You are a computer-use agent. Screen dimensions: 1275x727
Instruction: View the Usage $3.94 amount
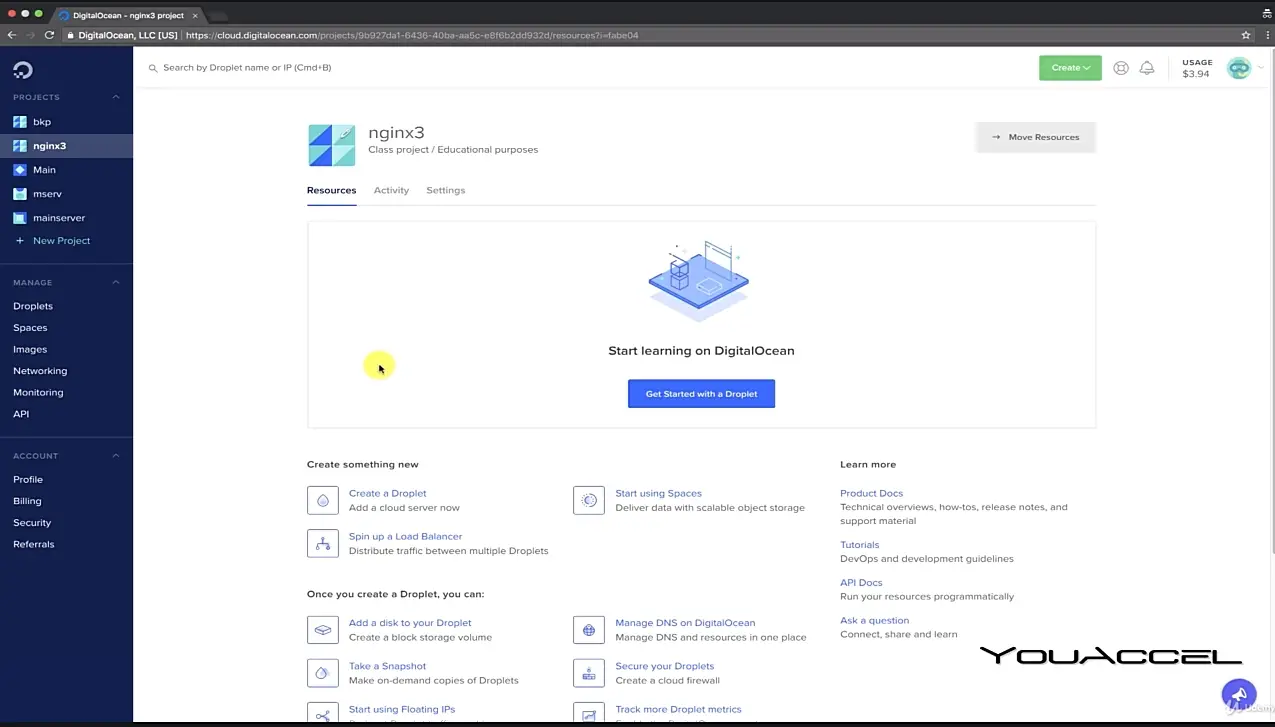(1196, 74)
